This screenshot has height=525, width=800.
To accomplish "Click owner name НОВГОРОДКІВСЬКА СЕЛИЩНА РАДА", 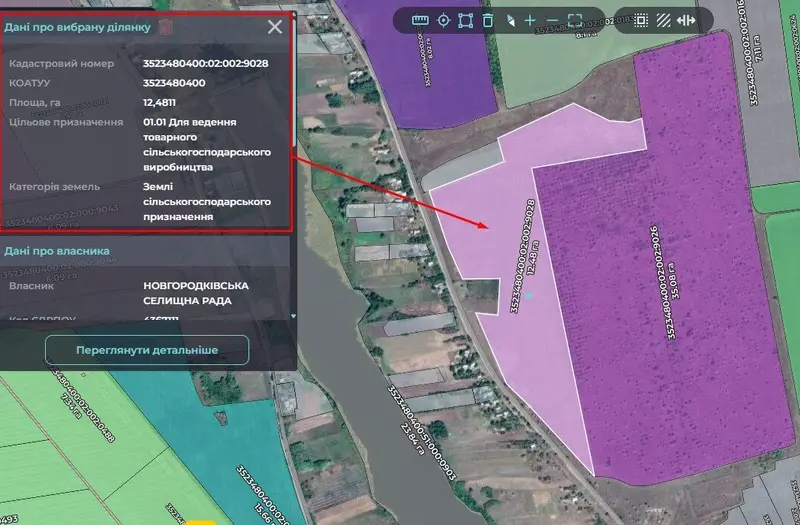I will coord(196,293).
